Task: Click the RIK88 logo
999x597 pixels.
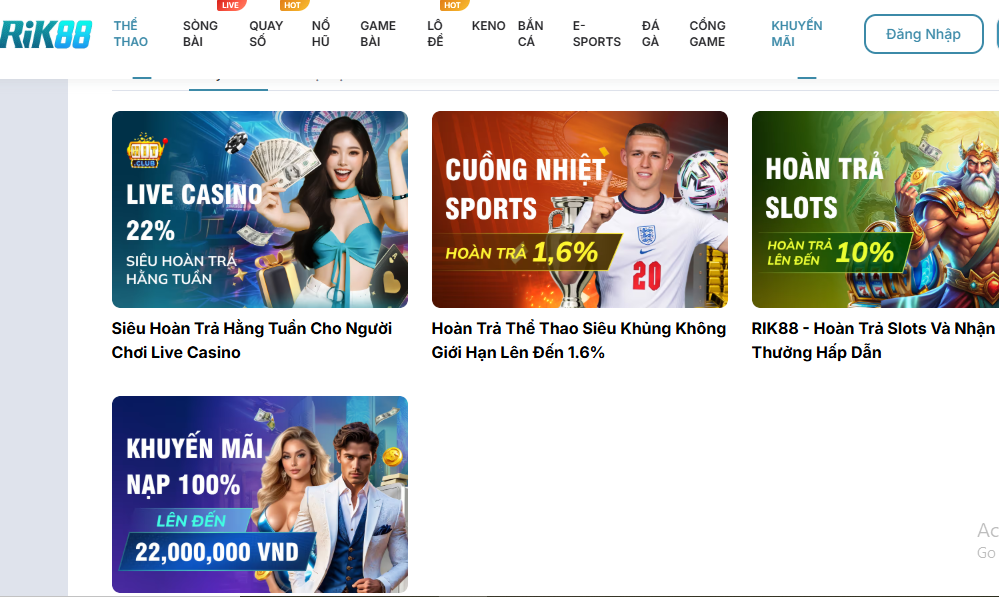Action: (46, 34)
